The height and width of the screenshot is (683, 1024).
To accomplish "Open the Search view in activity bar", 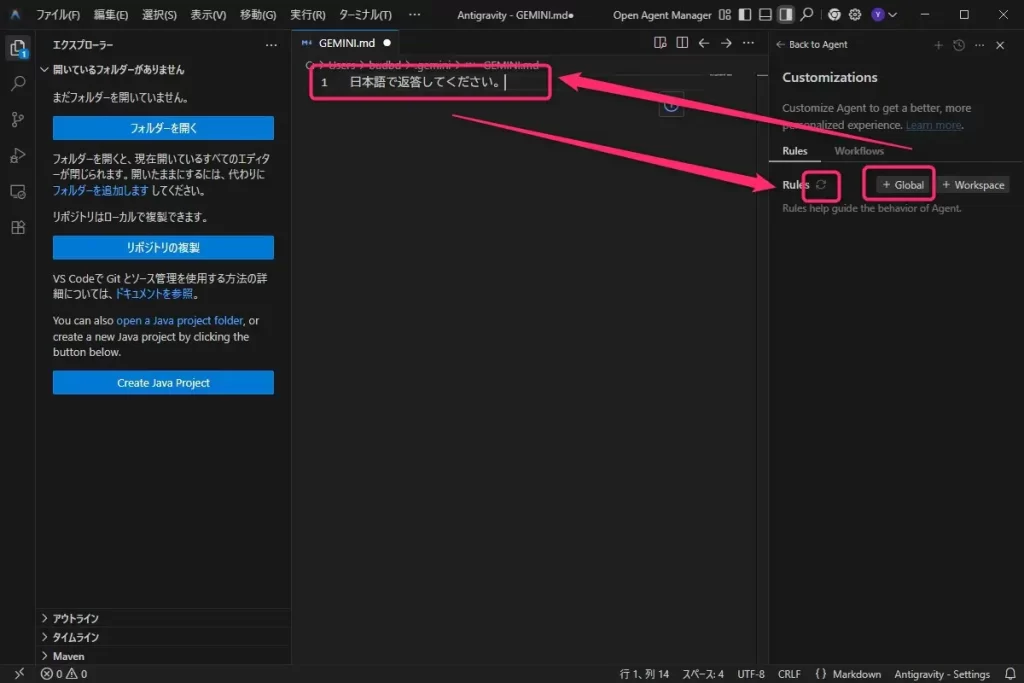I will click(18, 84).
